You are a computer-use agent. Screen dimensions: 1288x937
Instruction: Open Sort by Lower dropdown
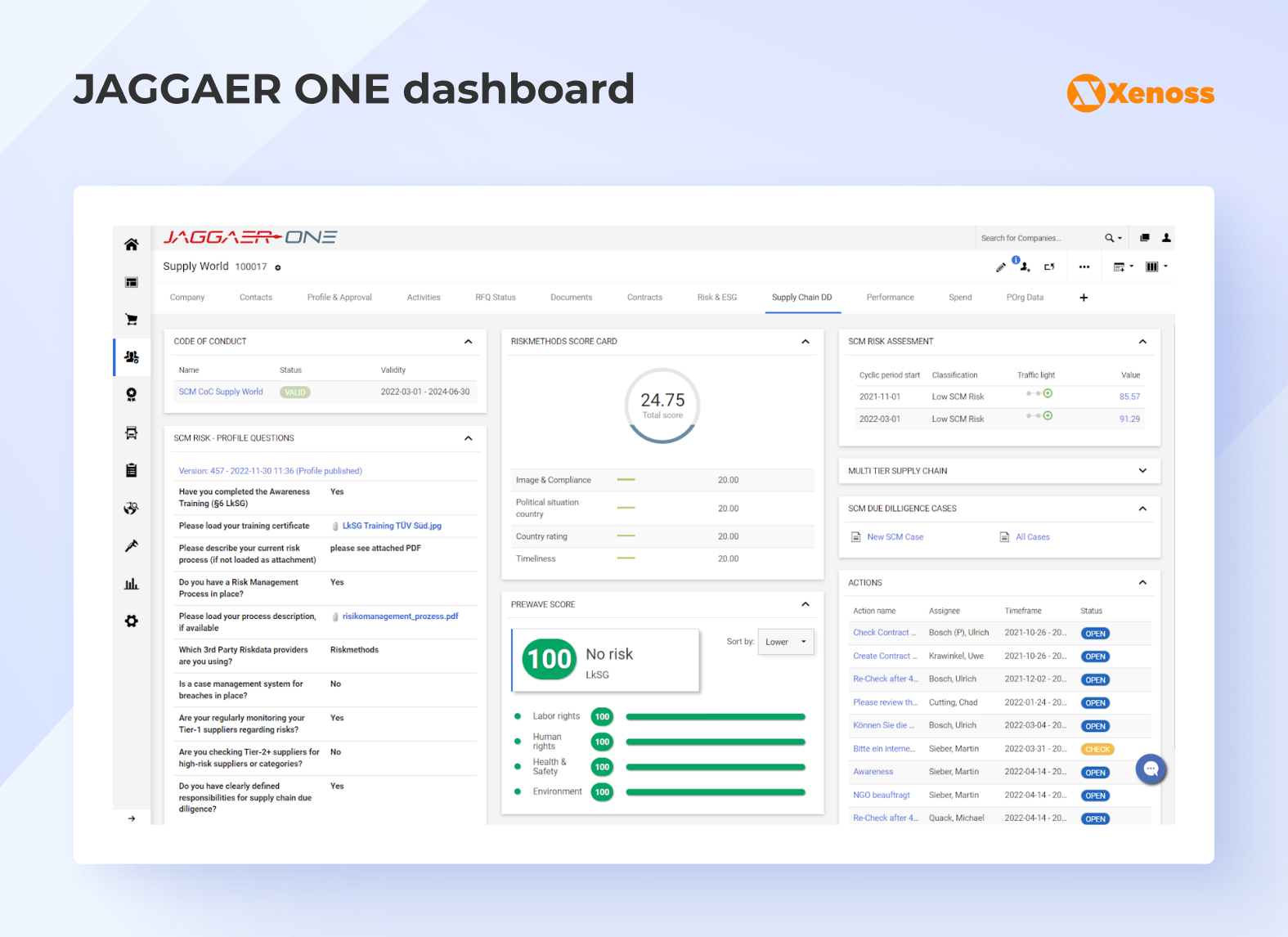786,642
